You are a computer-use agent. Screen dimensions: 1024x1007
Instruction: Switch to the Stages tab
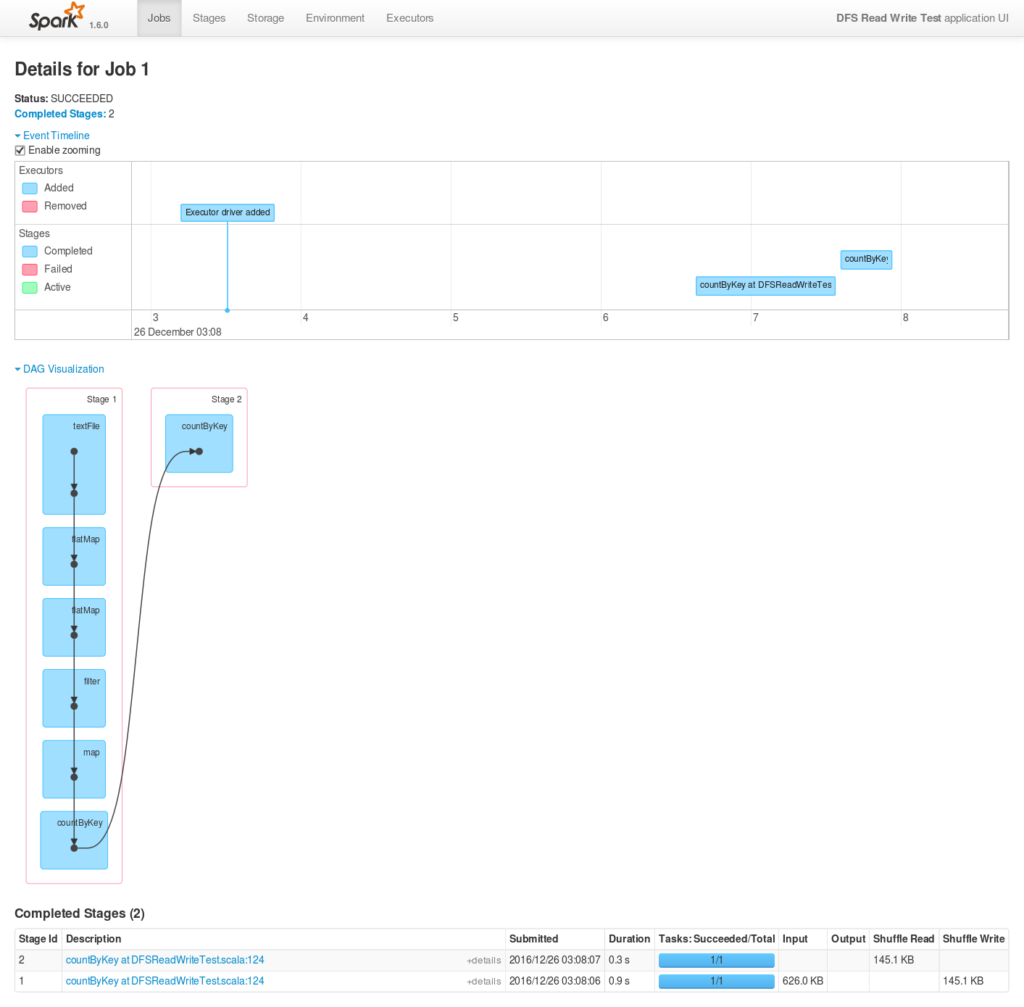point(209,18)
